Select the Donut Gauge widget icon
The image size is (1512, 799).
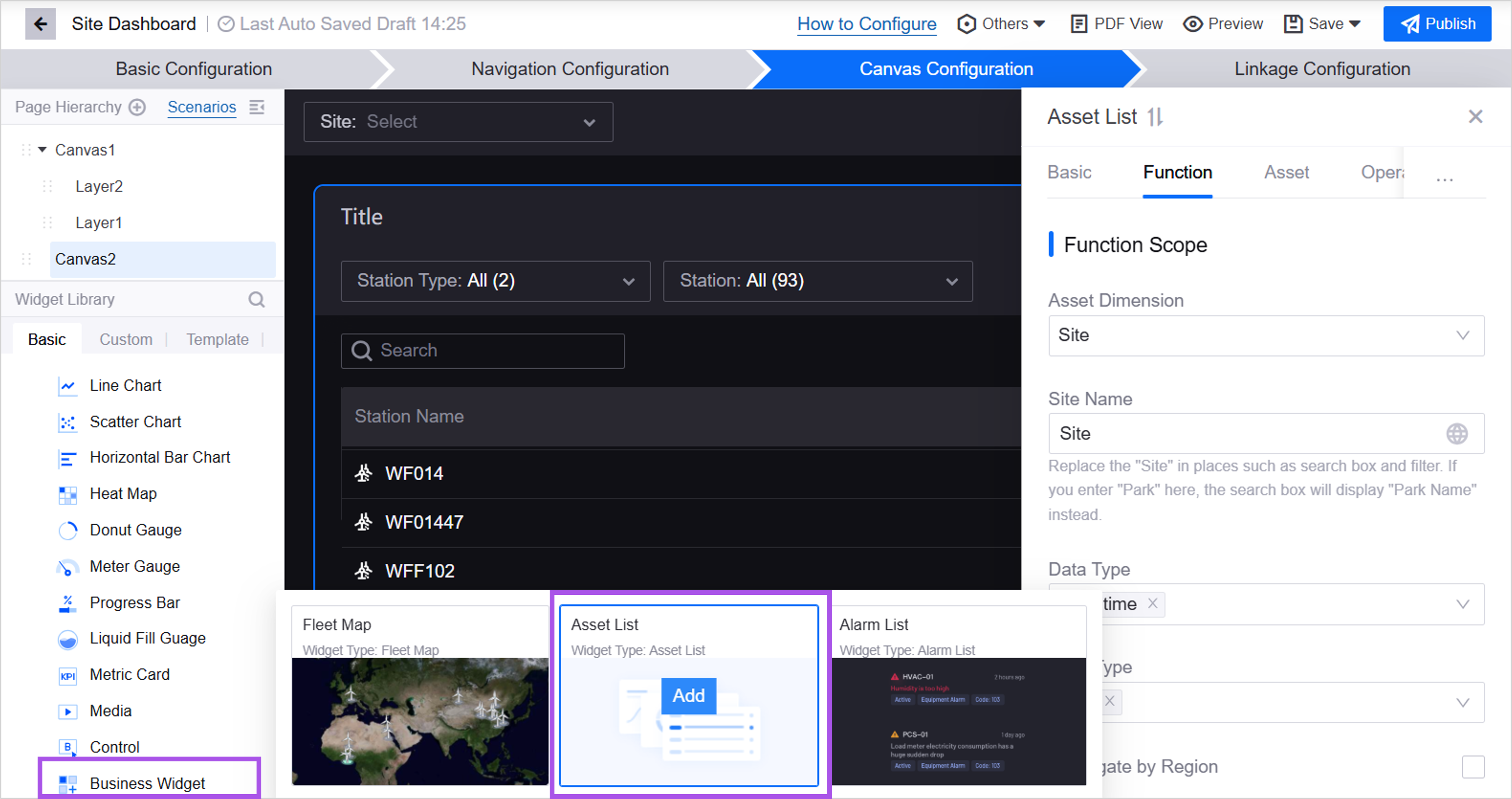point(68,530)
